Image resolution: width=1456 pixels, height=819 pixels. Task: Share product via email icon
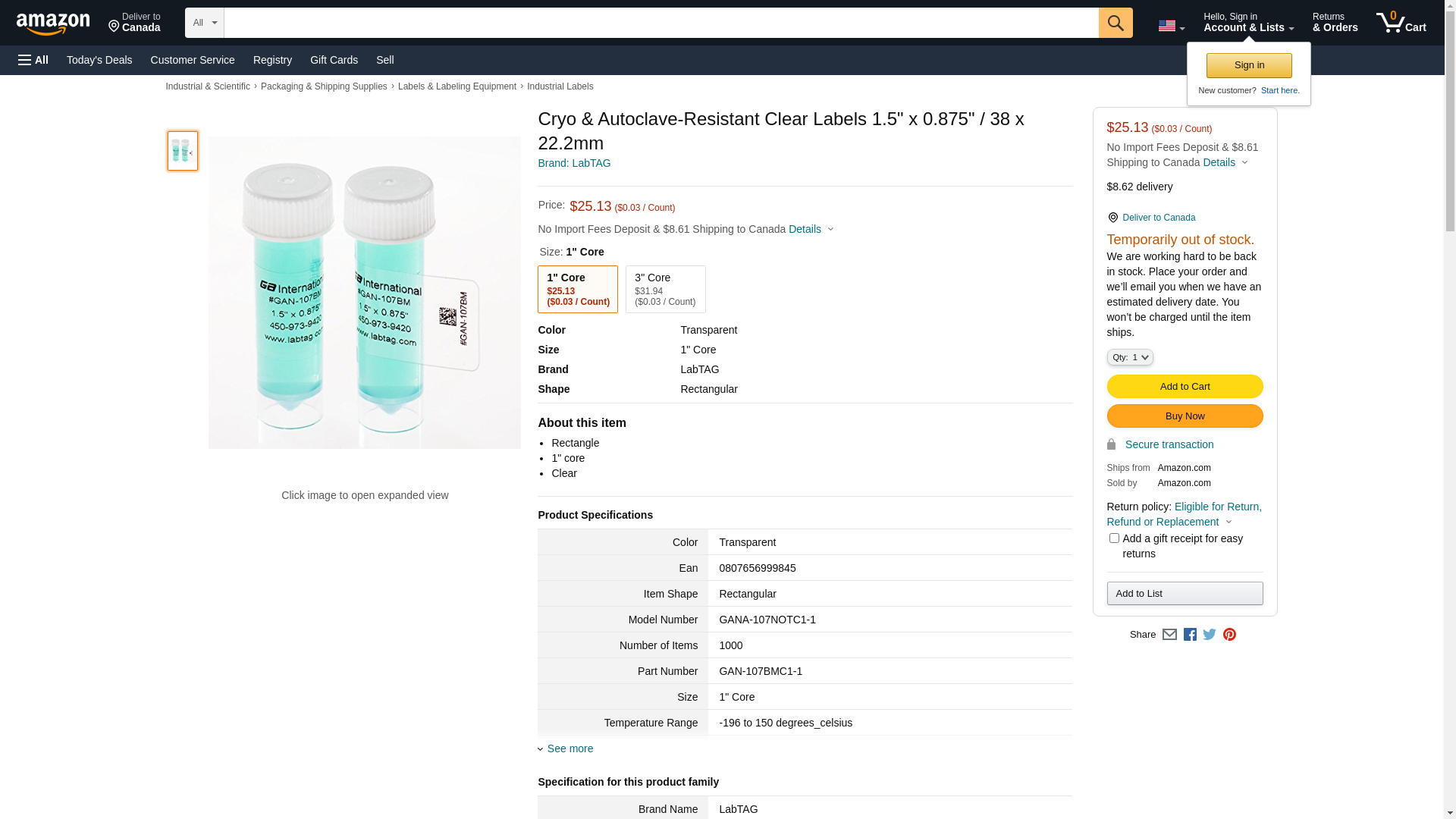(x=1169, y=635)
